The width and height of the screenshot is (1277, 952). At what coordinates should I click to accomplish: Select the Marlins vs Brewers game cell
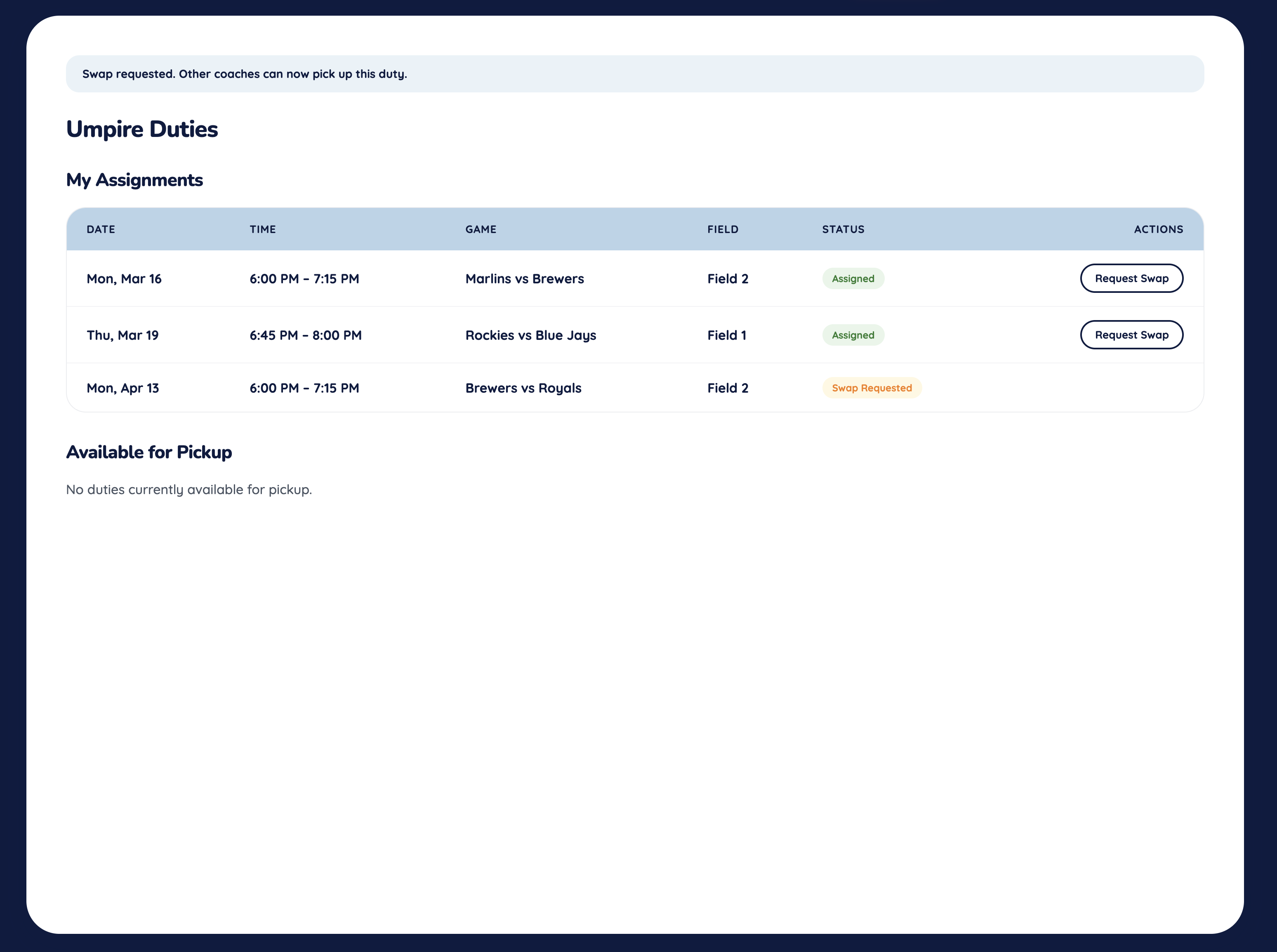(x=524, y=278)
